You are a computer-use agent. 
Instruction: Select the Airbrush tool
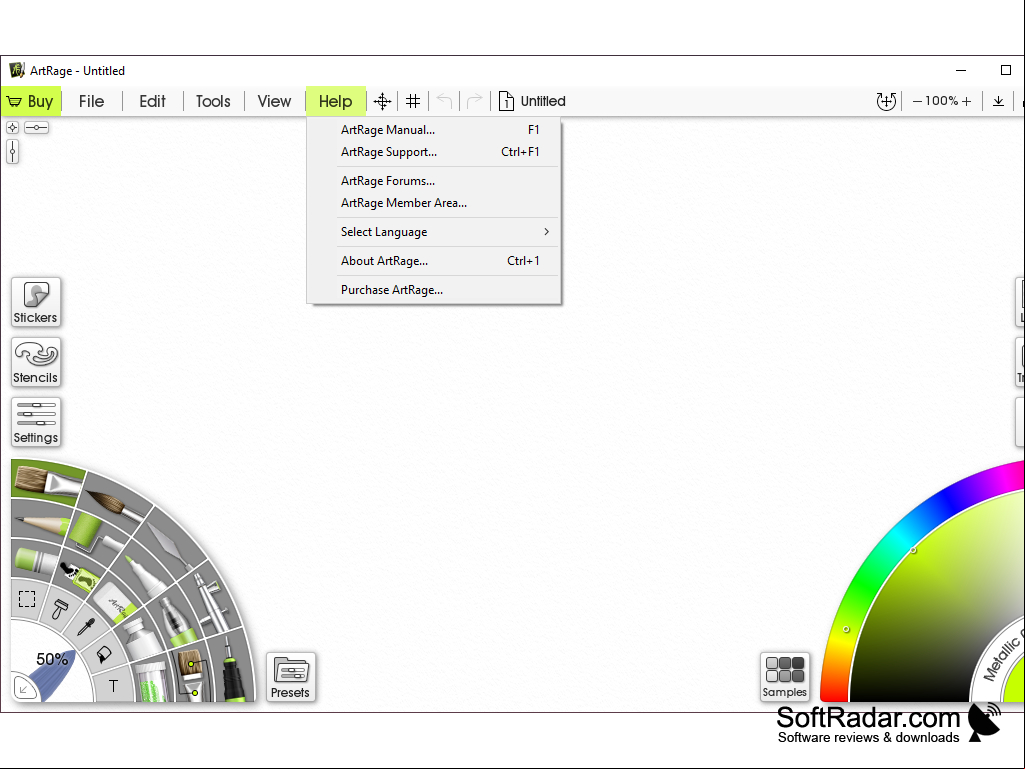(x=210, y=602)
